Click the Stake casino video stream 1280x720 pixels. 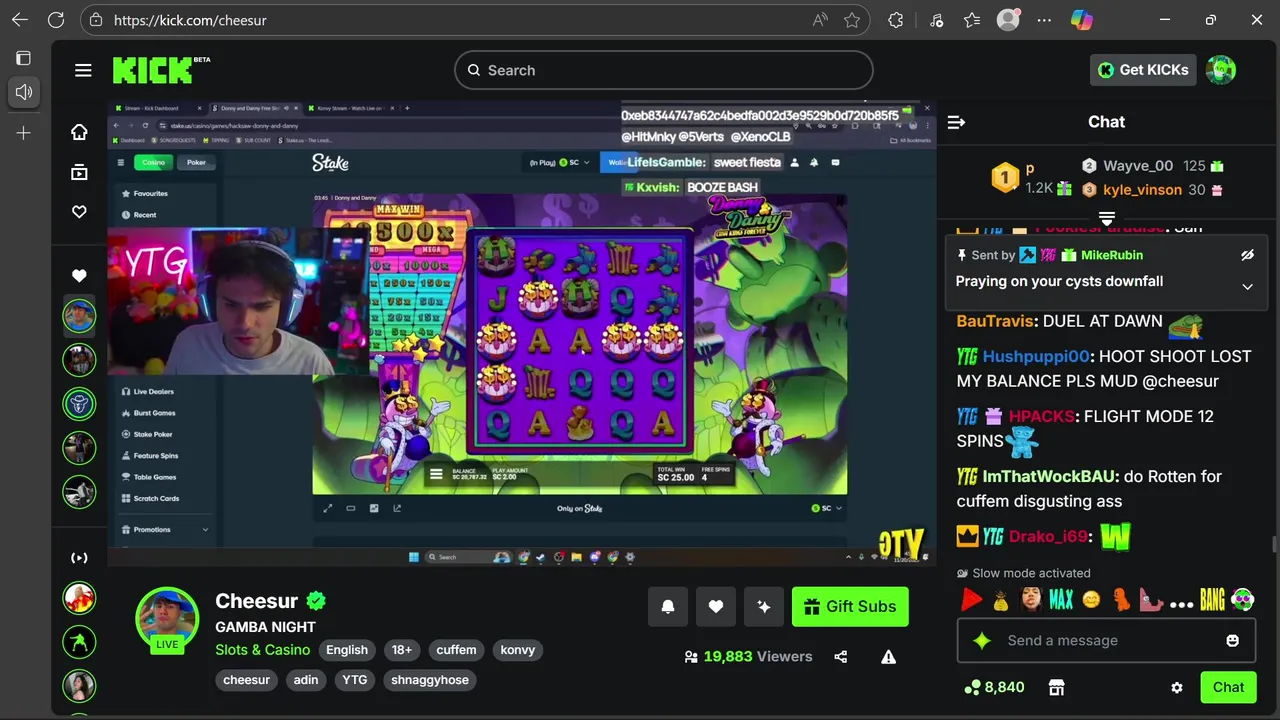522,333
